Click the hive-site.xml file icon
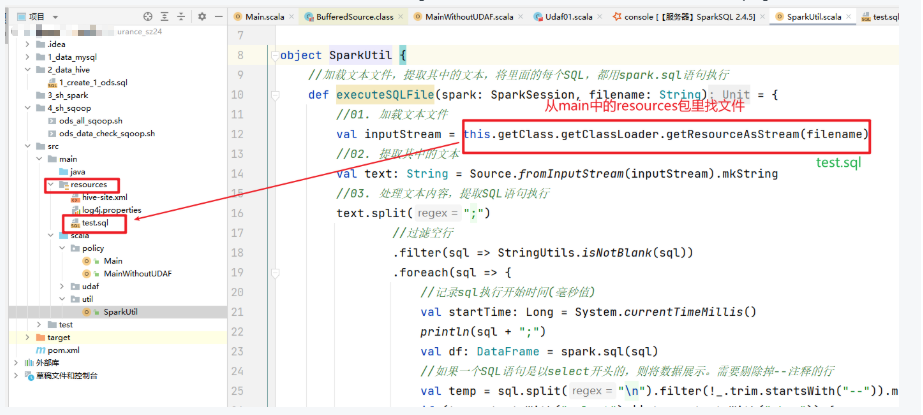The image size is (923, 415). [75, 198]
